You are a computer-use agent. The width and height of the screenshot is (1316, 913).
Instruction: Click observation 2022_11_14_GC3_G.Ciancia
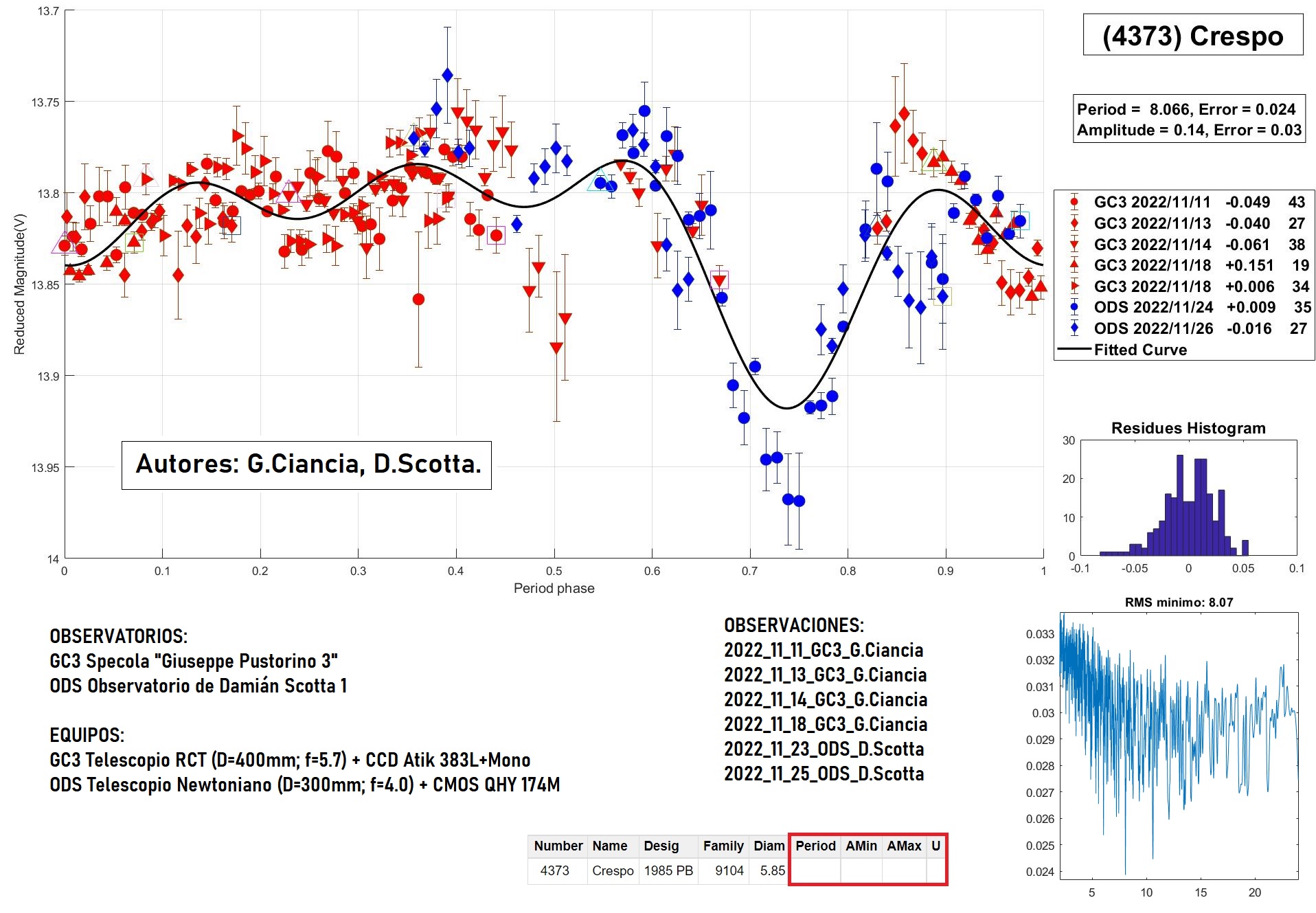point(826,699)
